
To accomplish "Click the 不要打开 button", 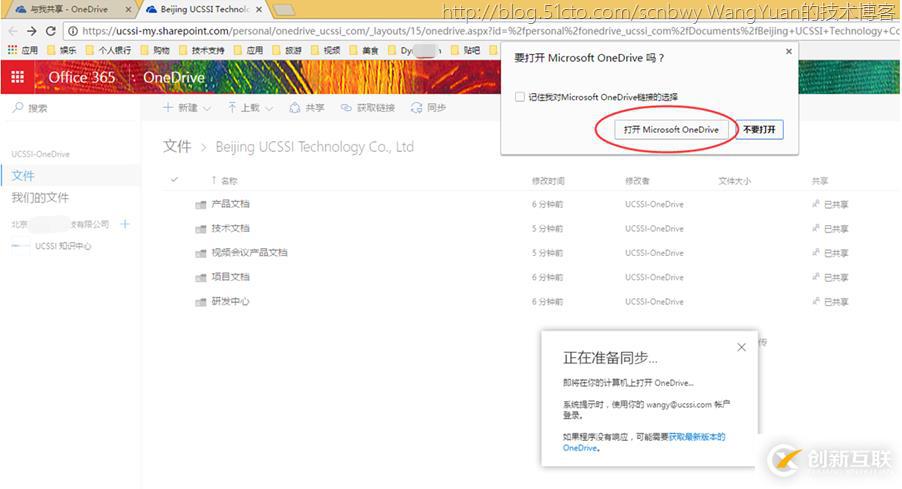I will (759, 129).
